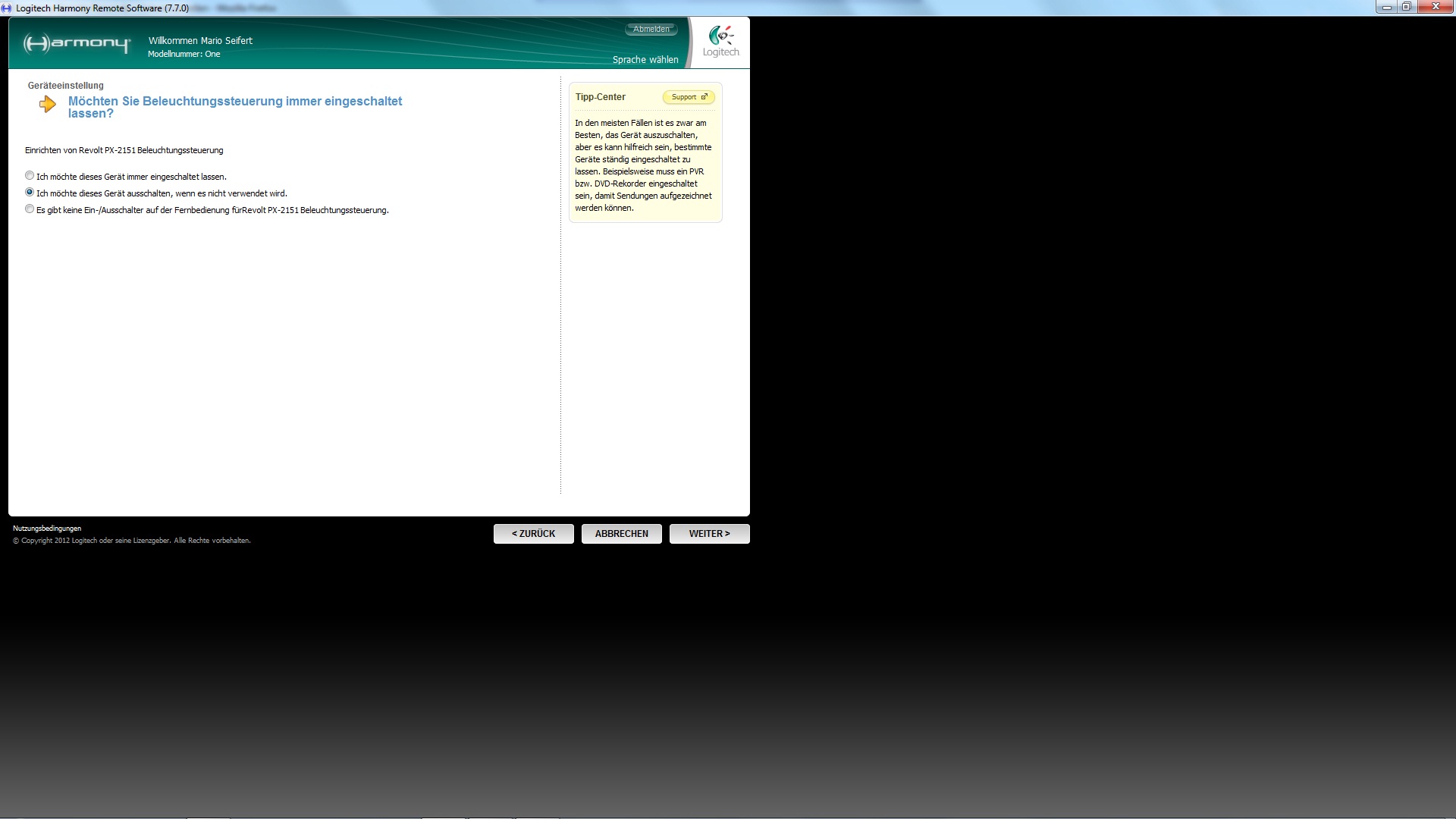Click the Beleuchtungssteuerung question heading
1456x819 pixels.
(x=235, y=107)
